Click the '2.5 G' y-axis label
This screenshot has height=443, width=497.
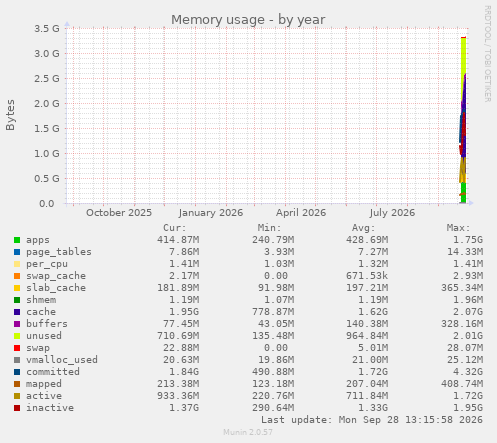click(x=47, y=78)
